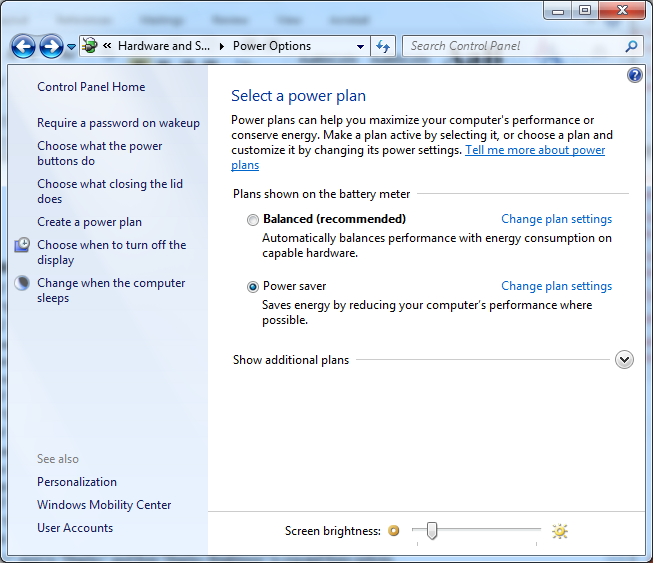Select the Power saver radio button
The width and height of the screenshot is (653, 563).
point(253,287)
